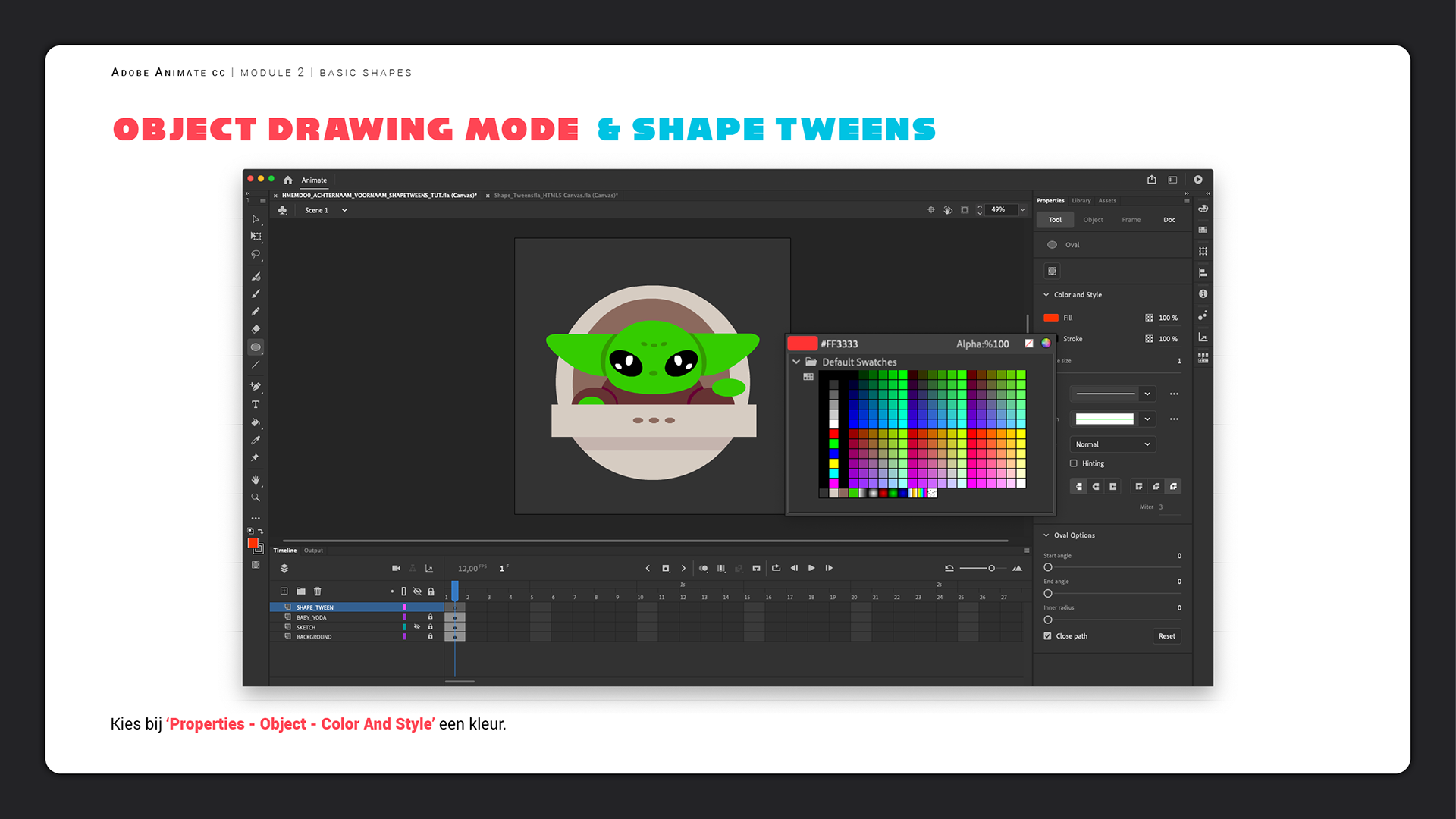Collapse the Color and Style section
Viewport: 1456px width, 819px height.
(1046, 295)
